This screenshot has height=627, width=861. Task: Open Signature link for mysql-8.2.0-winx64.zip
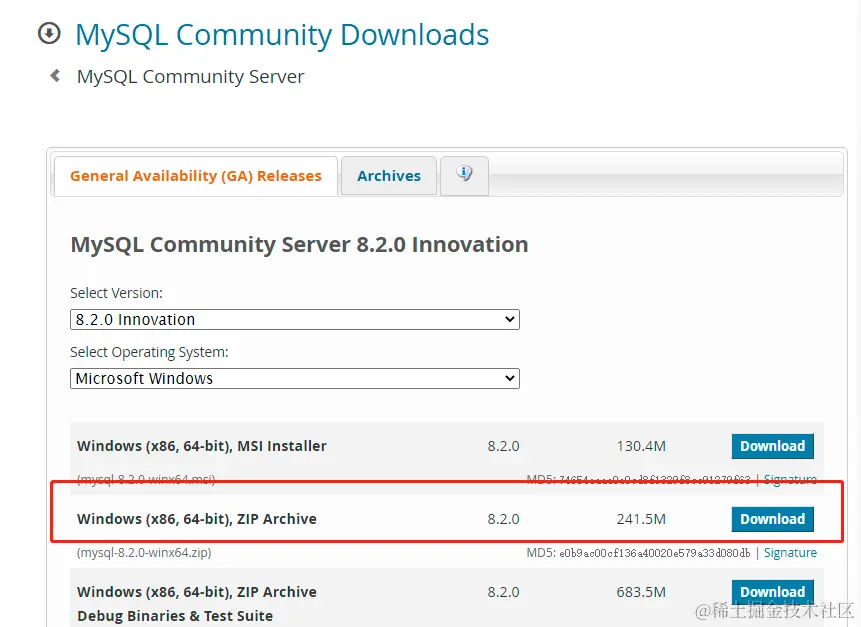[790, 552]
